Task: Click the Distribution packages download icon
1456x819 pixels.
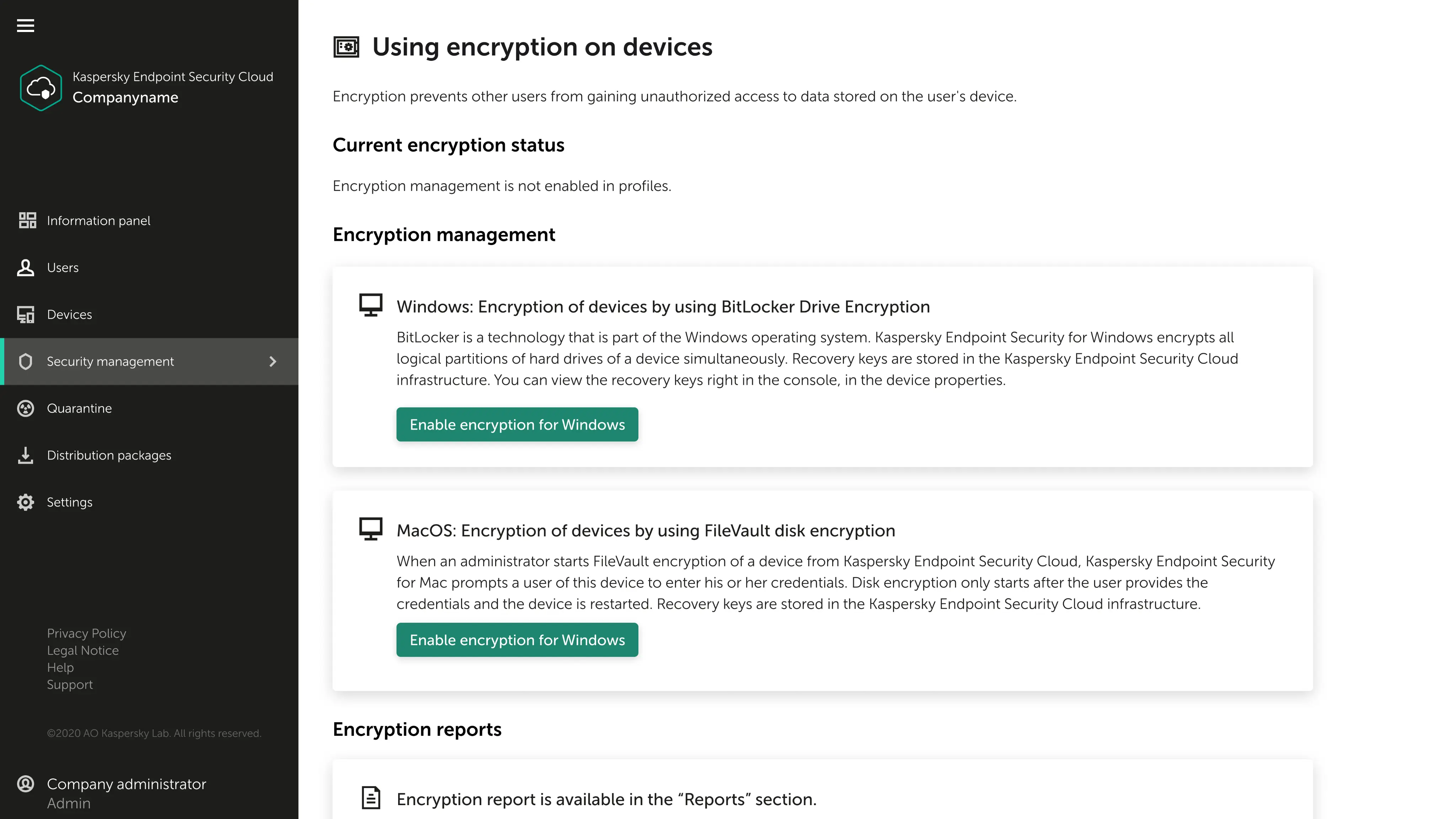Action: coord(26,455)
